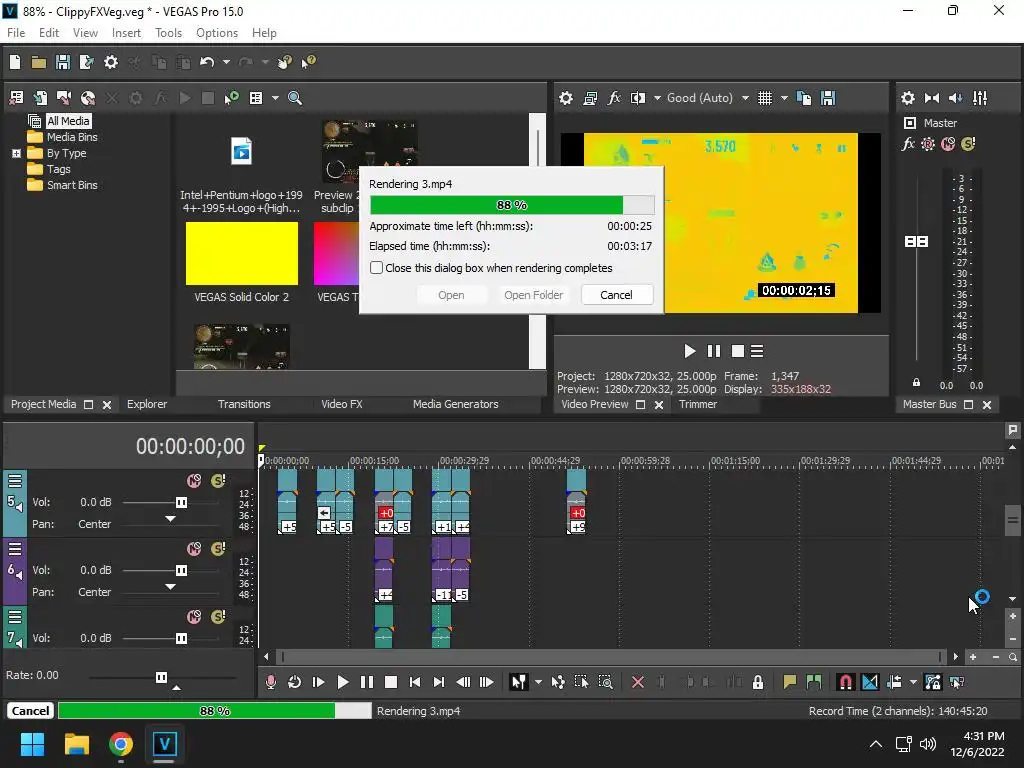The height and width of the screenshot is (768, 1024).
Task: Open Normal Edit Tool dropdown arrow
Action: click(x=538, y=682)
